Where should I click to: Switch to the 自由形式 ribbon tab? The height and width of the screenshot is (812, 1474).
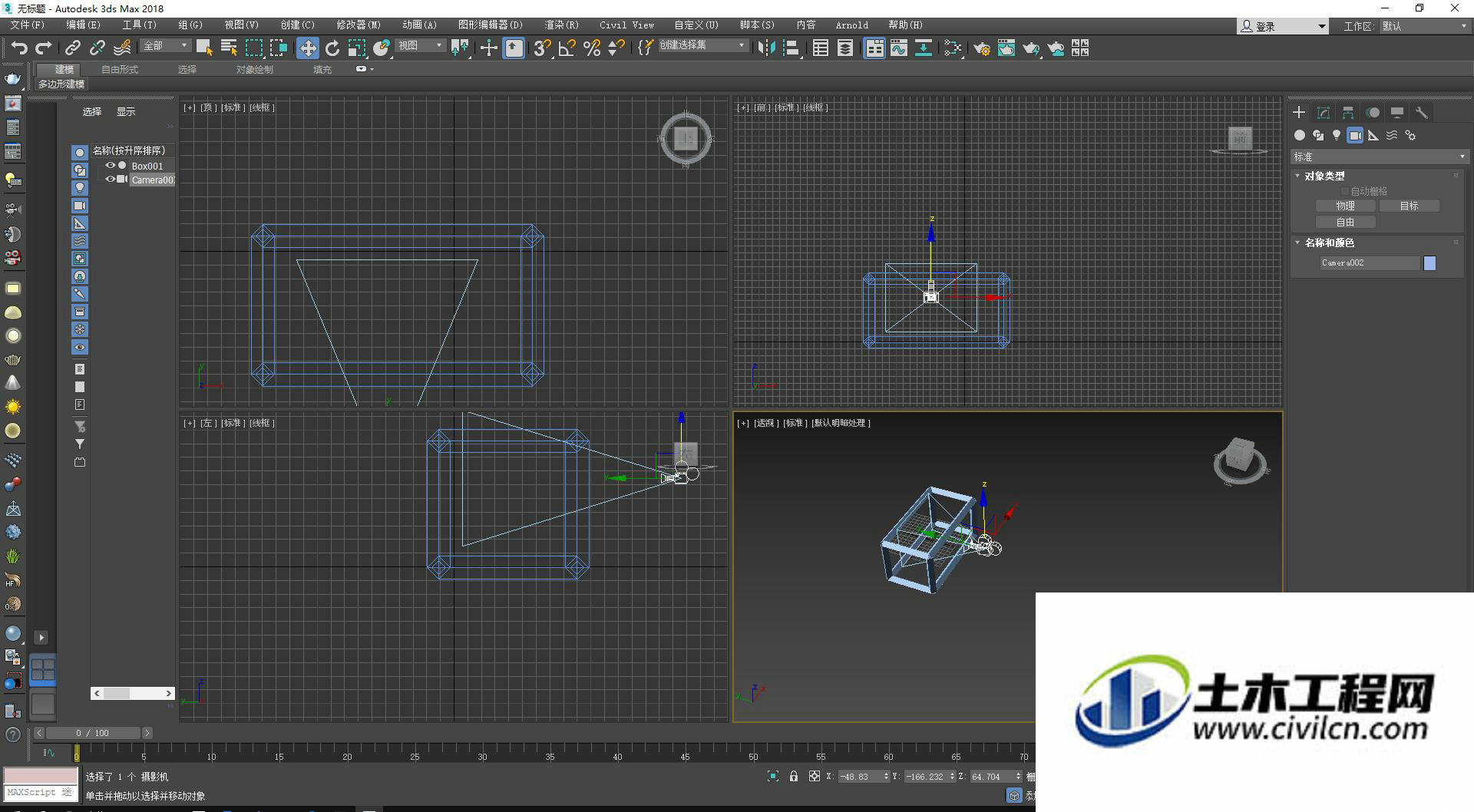tap(120, 70)
